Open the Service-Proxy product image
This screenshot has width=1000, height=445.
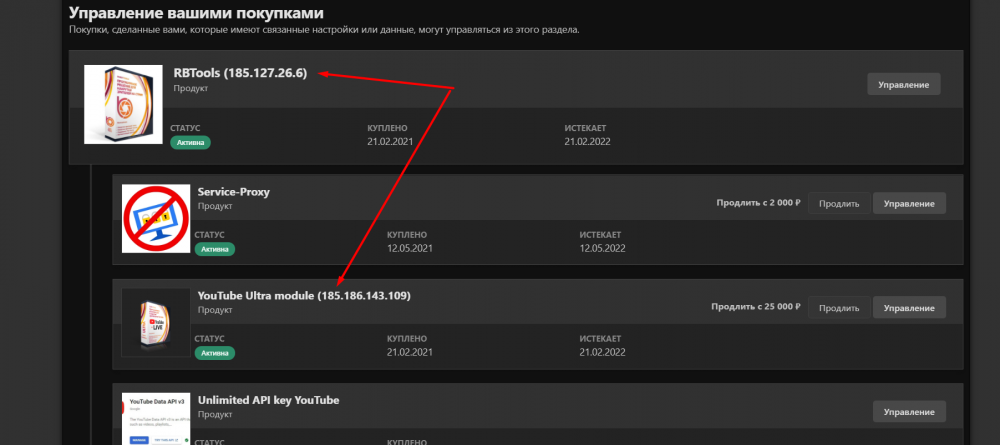click(x=156, y=218)
